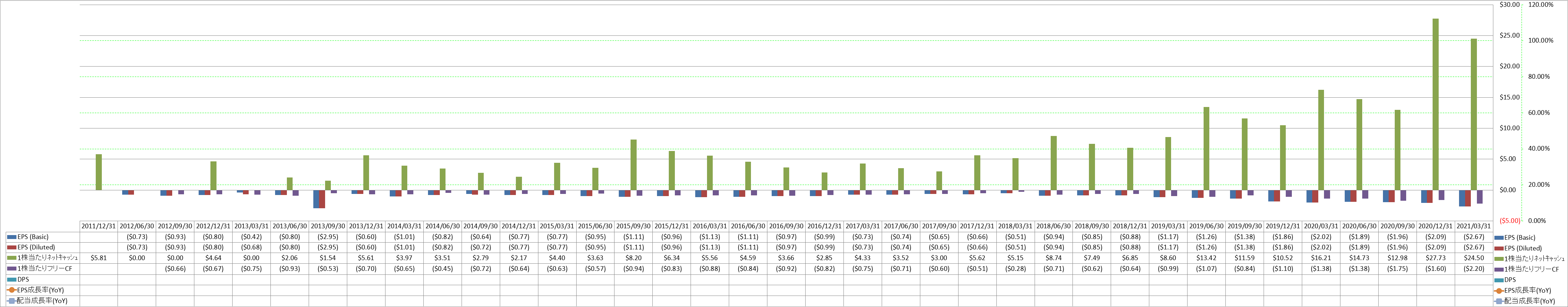Screen dimensions: 1568x307
Task: Click the green net cash swatch in the data table
Action: 11,258
